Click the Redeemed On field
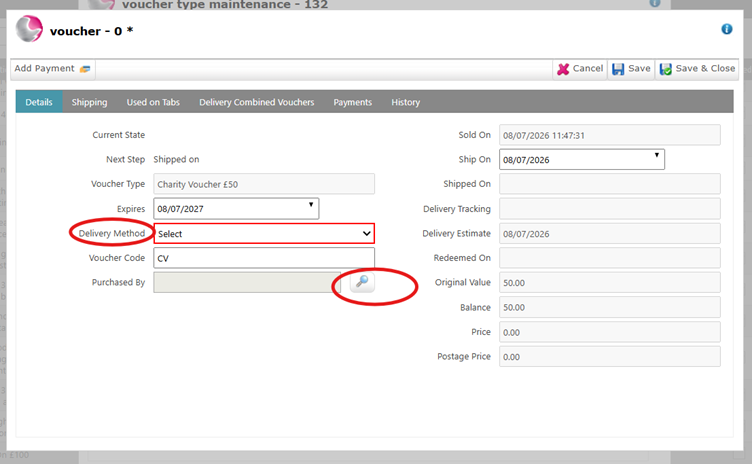The width and height of the screenshot is (752, 464). tap(610, 258)
